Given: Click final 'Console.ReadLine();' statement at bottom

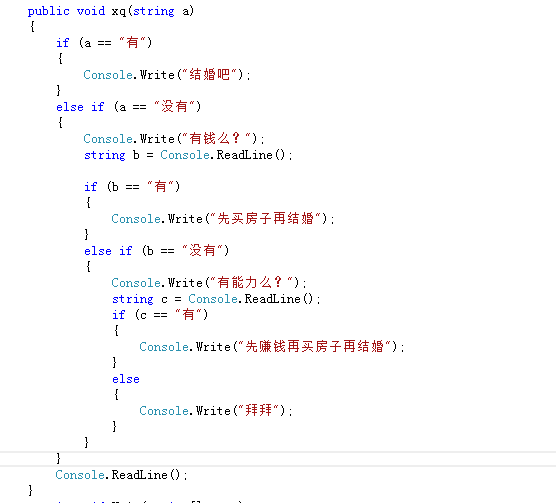Looking at the screenshot, I should pyautogui.click(x=121, y=475).
